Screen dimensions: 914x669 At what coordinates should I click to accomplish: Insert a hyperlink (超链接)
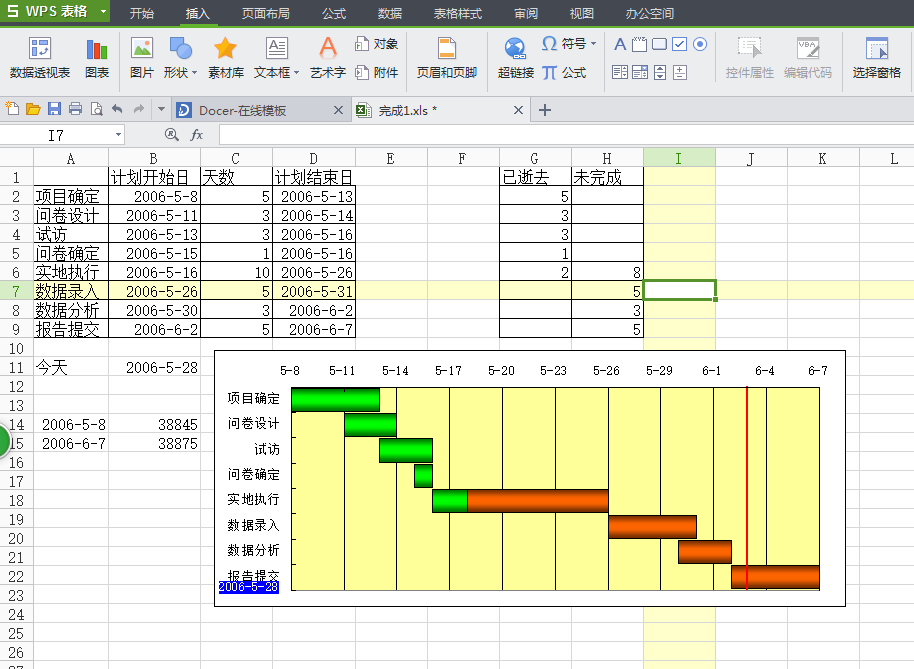tap(516, 58)
